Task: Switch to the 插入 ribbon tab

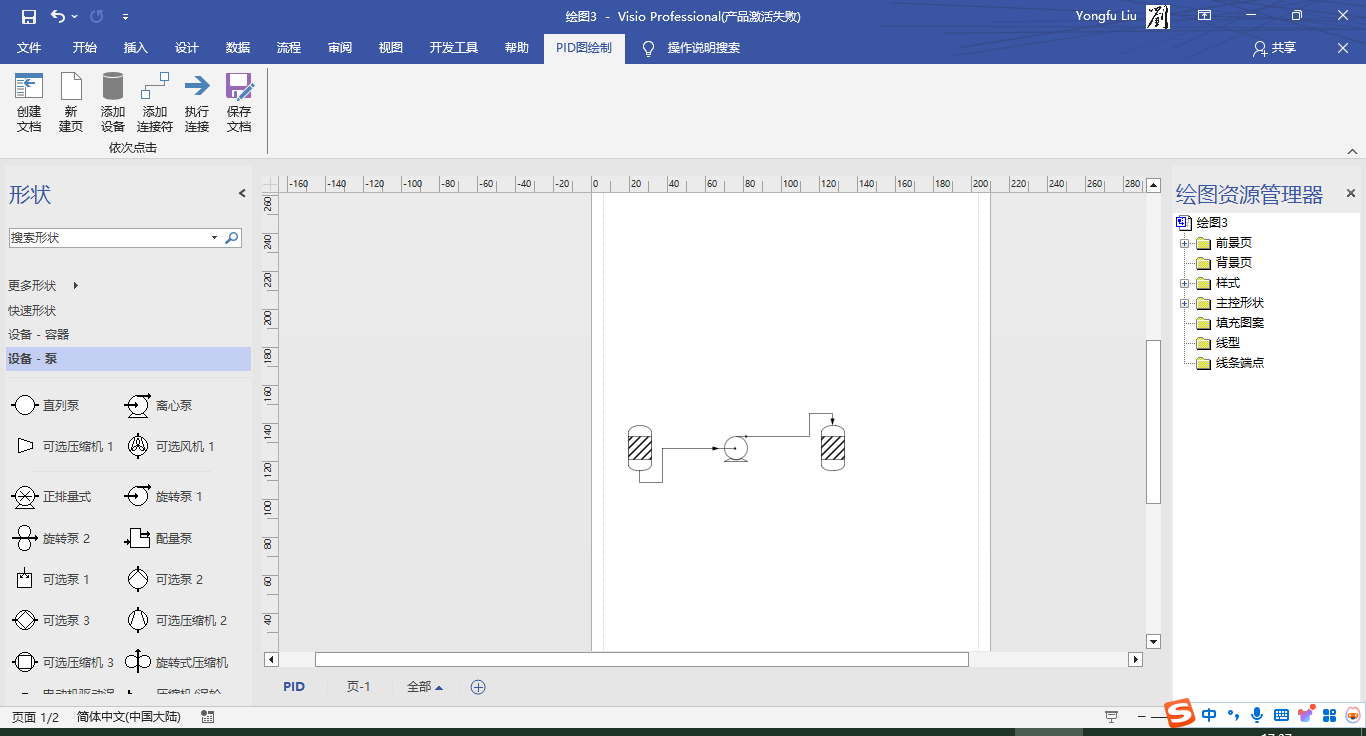Action: click(x=135, y=48)
